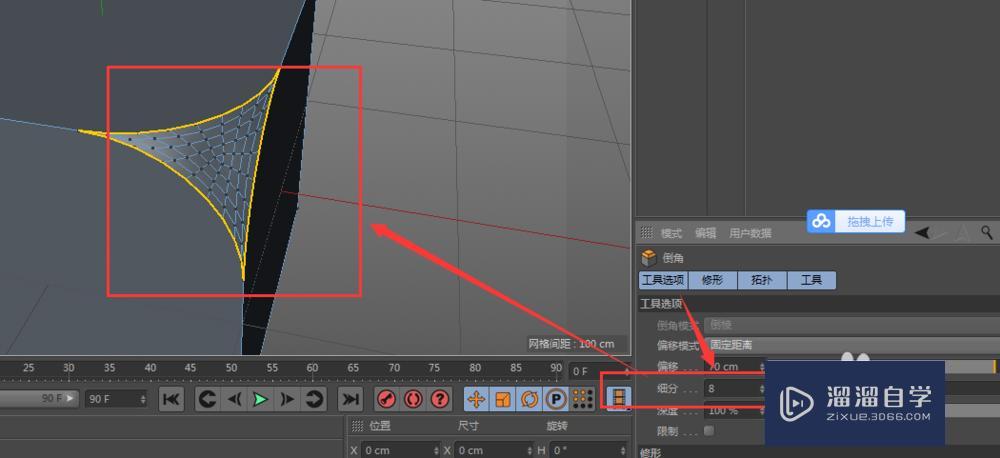
Task: Open keyframe selection question-mark icon
Action: pos(439,399)
